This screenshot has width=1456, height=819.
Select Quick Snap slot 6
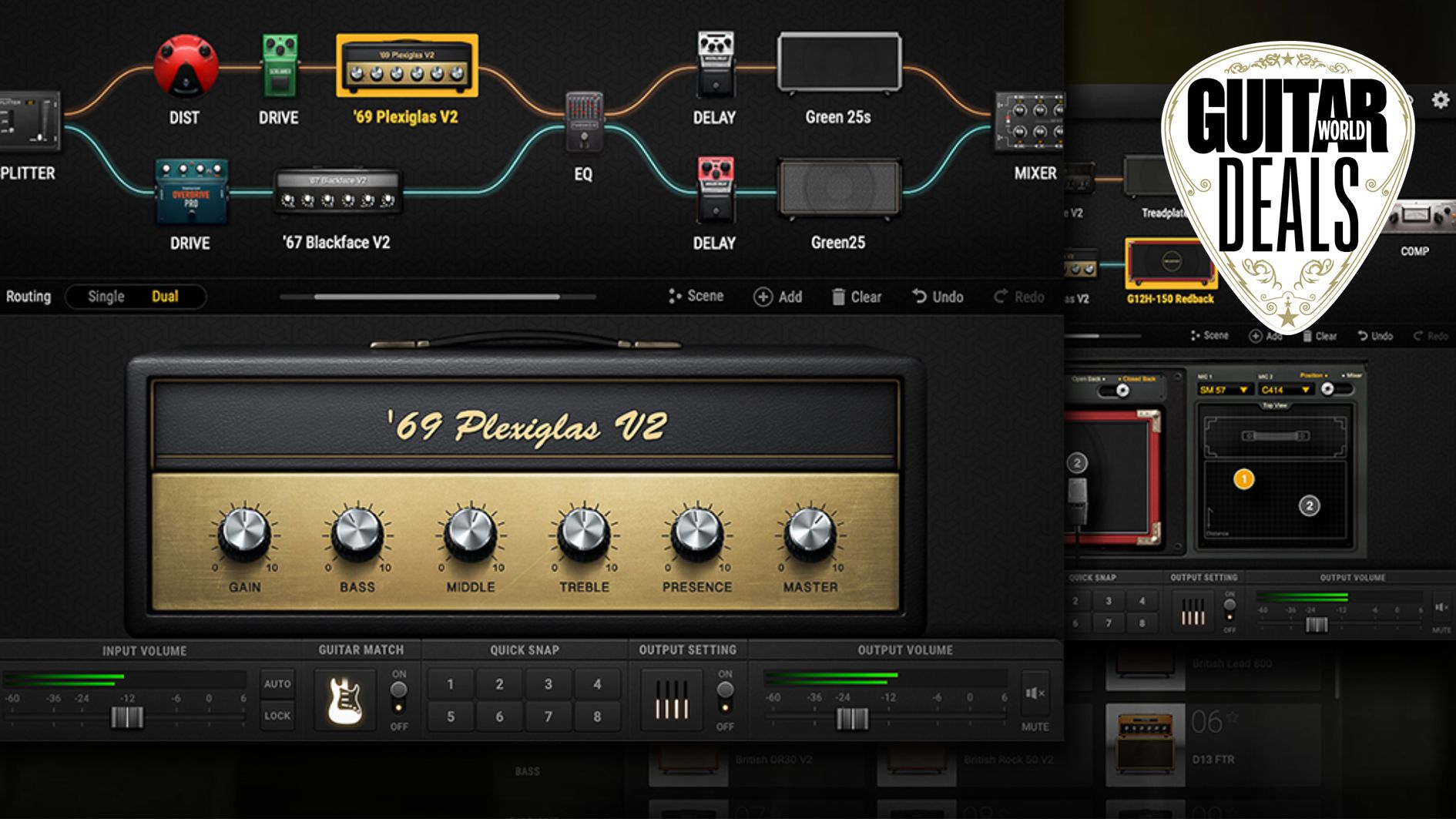499,717
